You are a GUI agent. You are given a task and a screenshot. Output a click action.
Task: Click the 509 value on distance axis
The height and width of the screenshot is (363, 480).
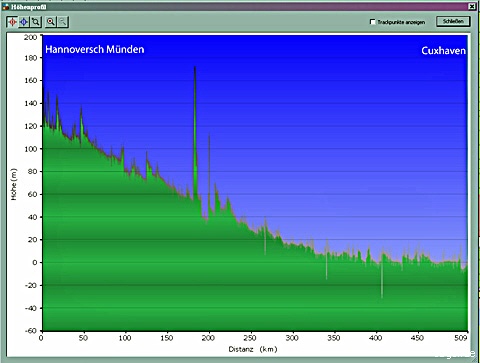461,338
